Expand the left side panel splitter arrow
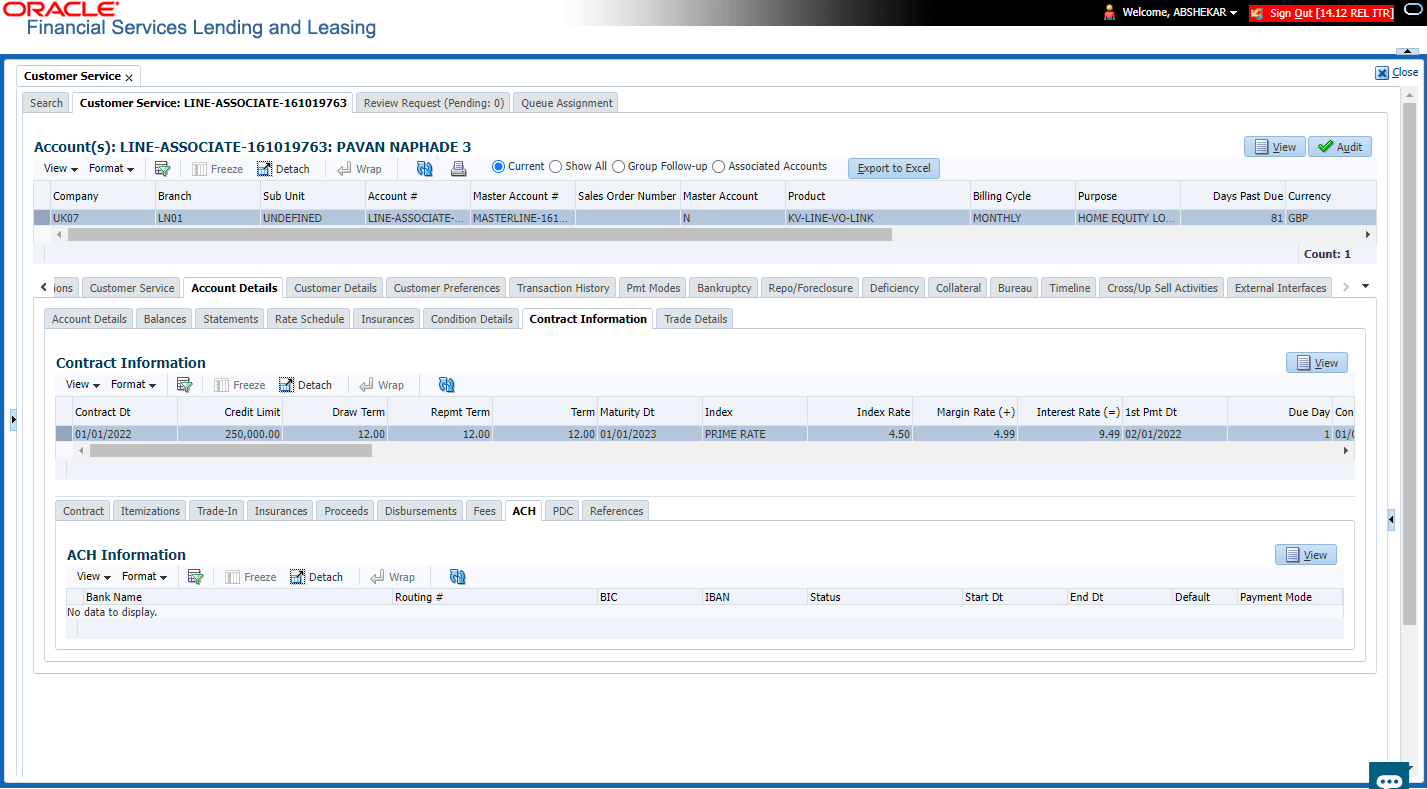 coord(13,420)
